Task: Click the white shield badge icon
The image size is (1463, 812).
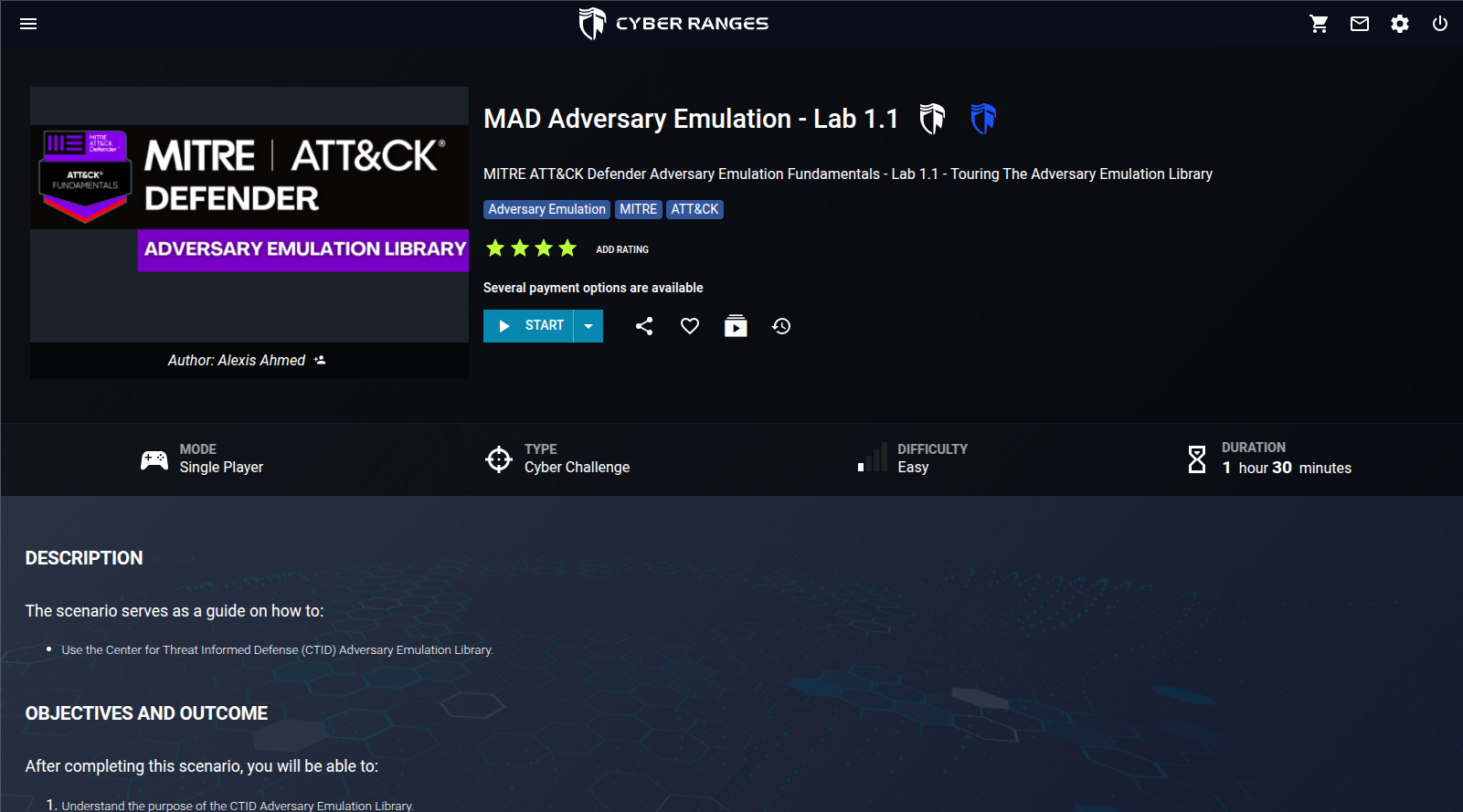Action: (x=932, y=119)
